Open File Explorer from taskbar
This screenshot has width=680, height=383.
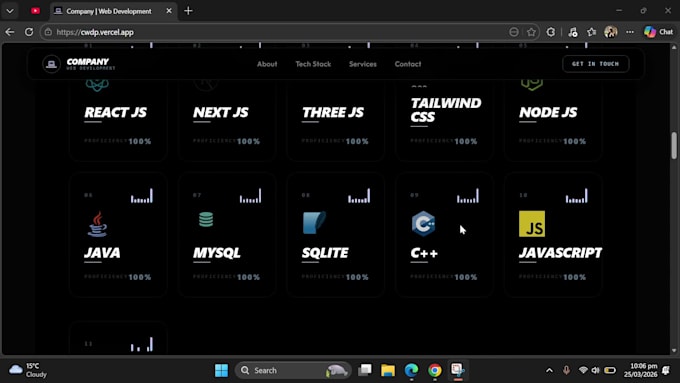pos(388,370)
